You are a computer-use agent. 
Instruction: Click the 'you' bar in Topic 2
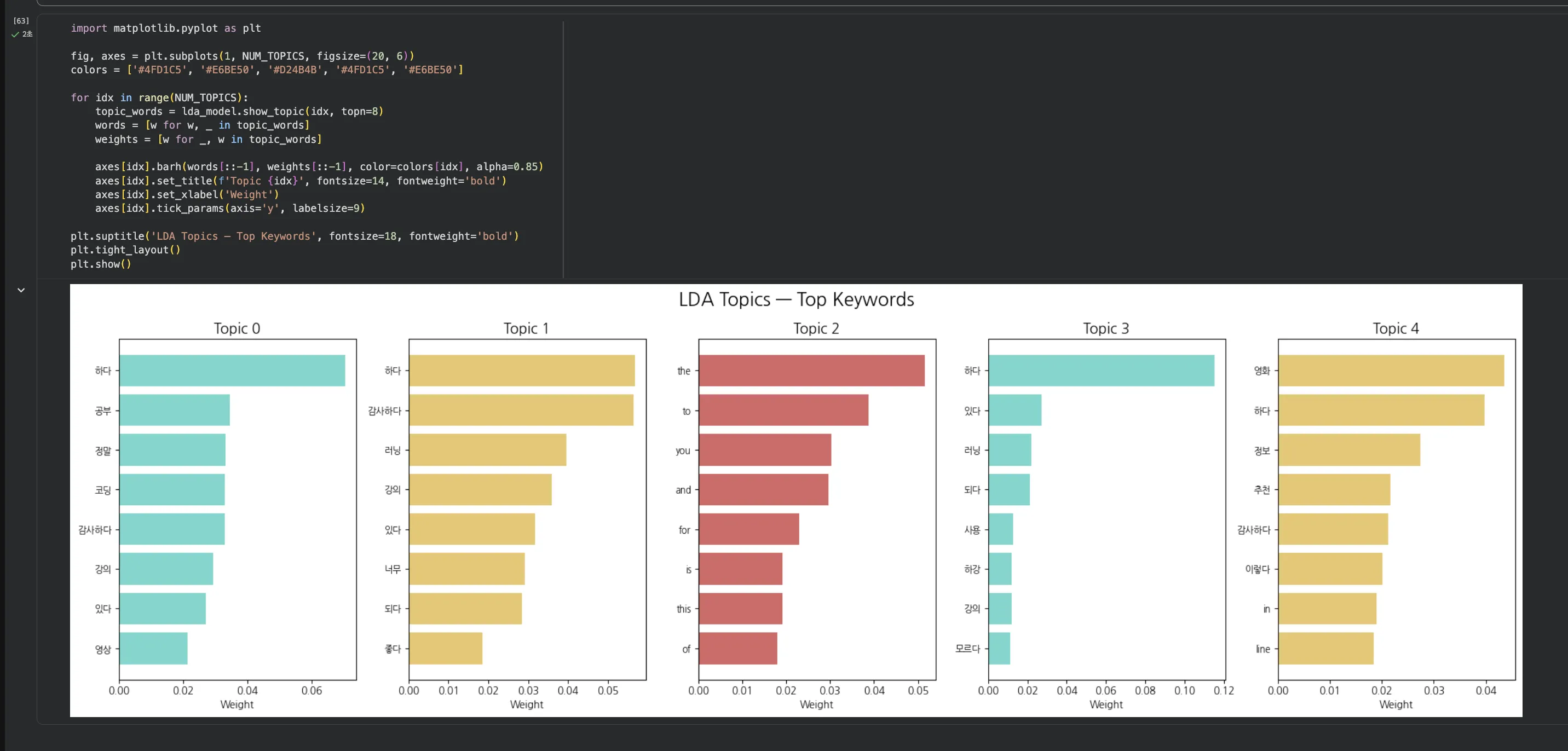(x=764, y=450)
